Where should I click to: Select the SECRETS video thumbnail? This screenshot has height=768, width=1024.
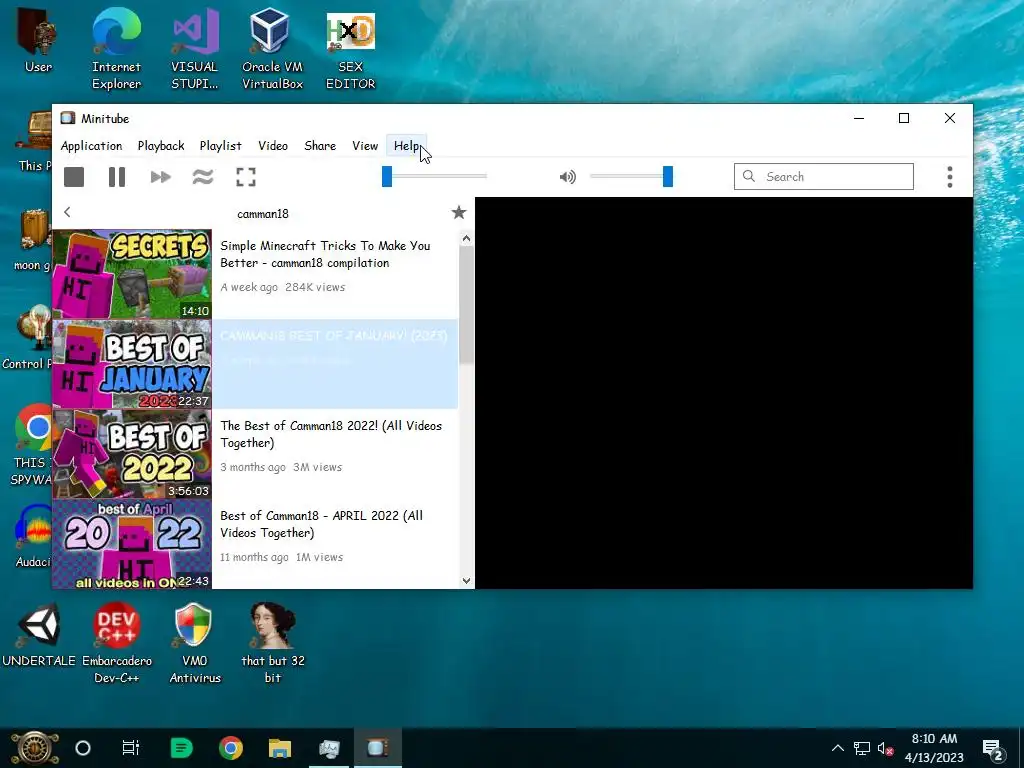pos(132,274)
